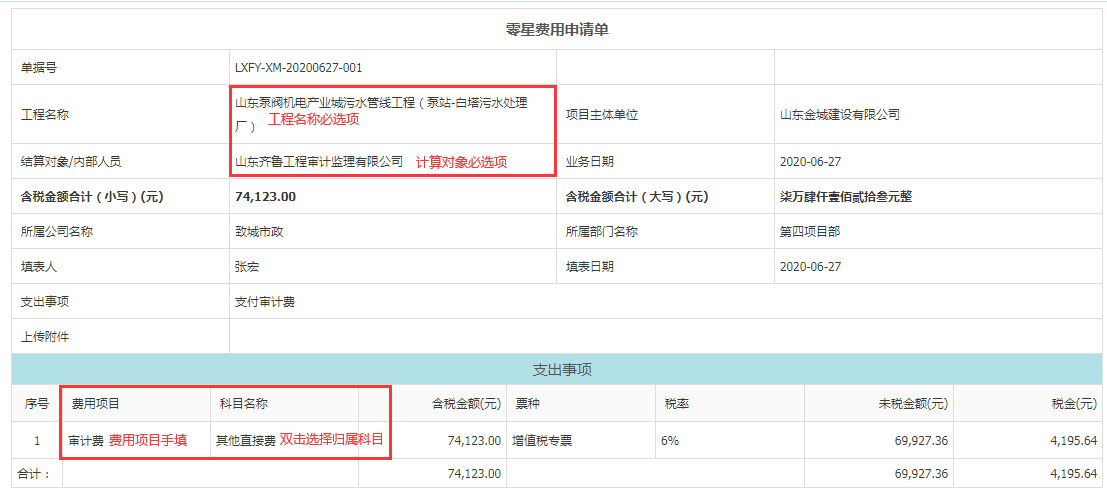This screenshot has width=1107, height=490.
Task: Click department name 第四项目部
Action: [810, 232]
